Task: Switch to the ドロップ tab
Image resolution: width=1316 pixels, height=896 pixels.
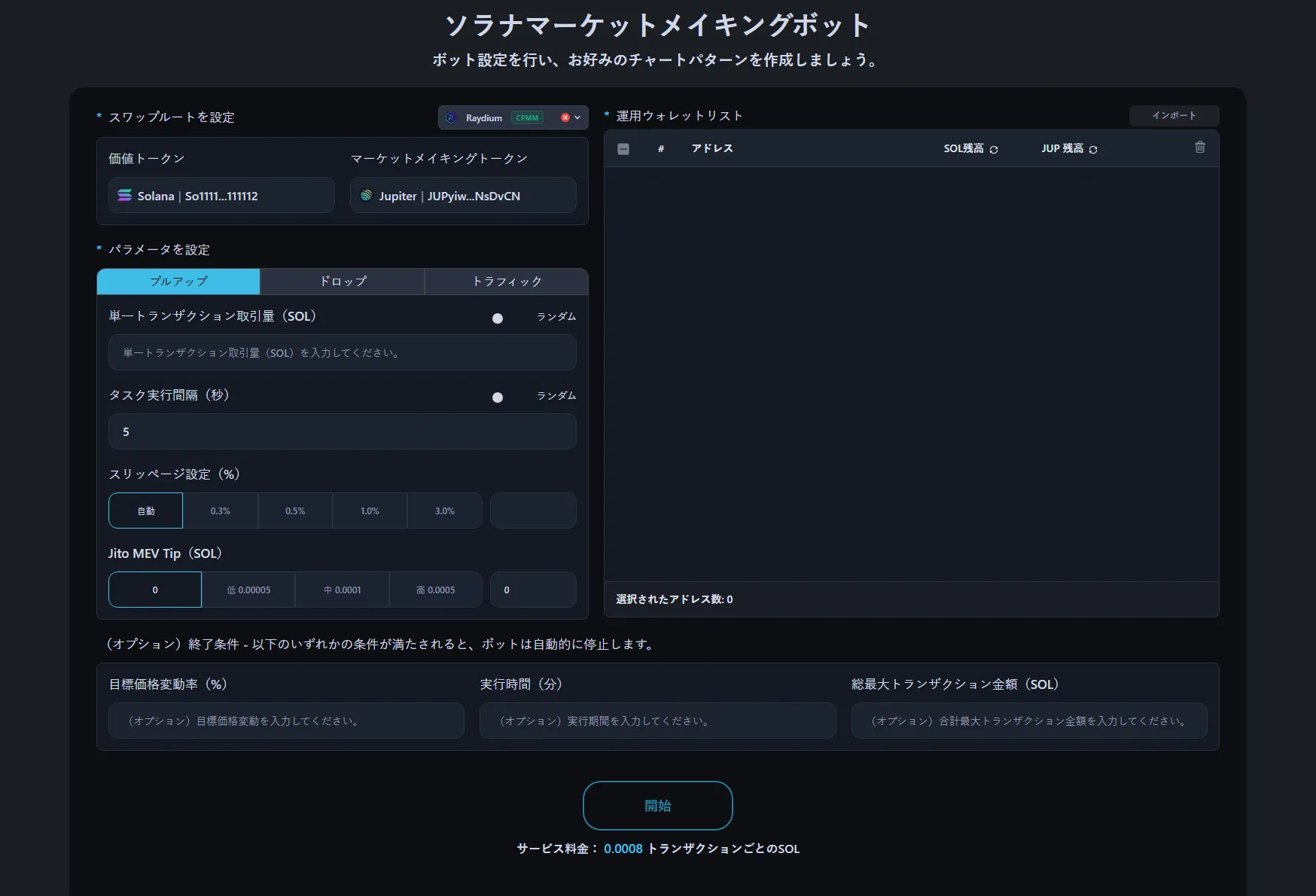Action: pyautogui.click(x=343, y=282)
